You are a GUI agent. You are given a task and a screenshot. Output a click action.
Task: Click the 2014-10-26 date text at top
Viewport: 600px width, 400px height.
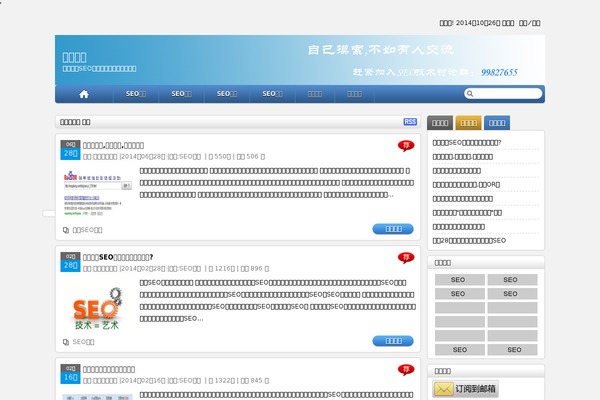pyautogui.click(x=478, y=23)
